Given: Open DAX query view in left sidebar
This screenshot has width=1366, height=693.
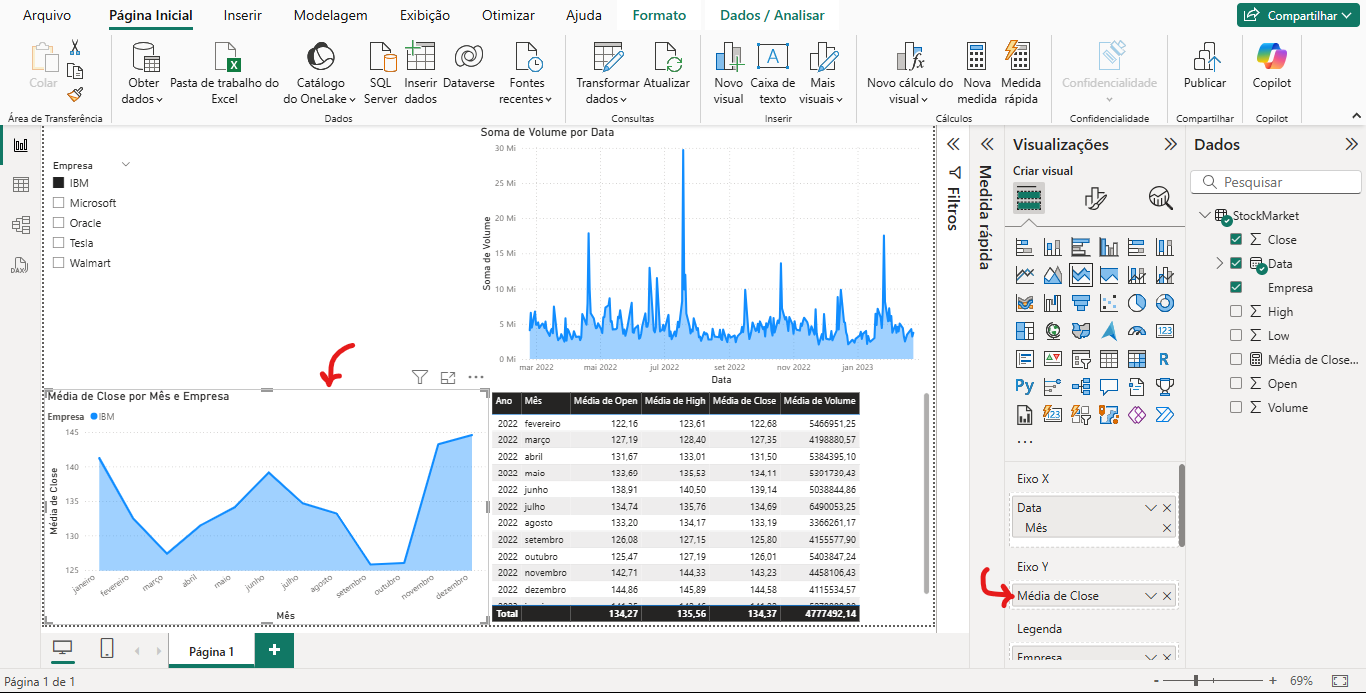Looking at the screenshot, I should (x=20, y=265).
